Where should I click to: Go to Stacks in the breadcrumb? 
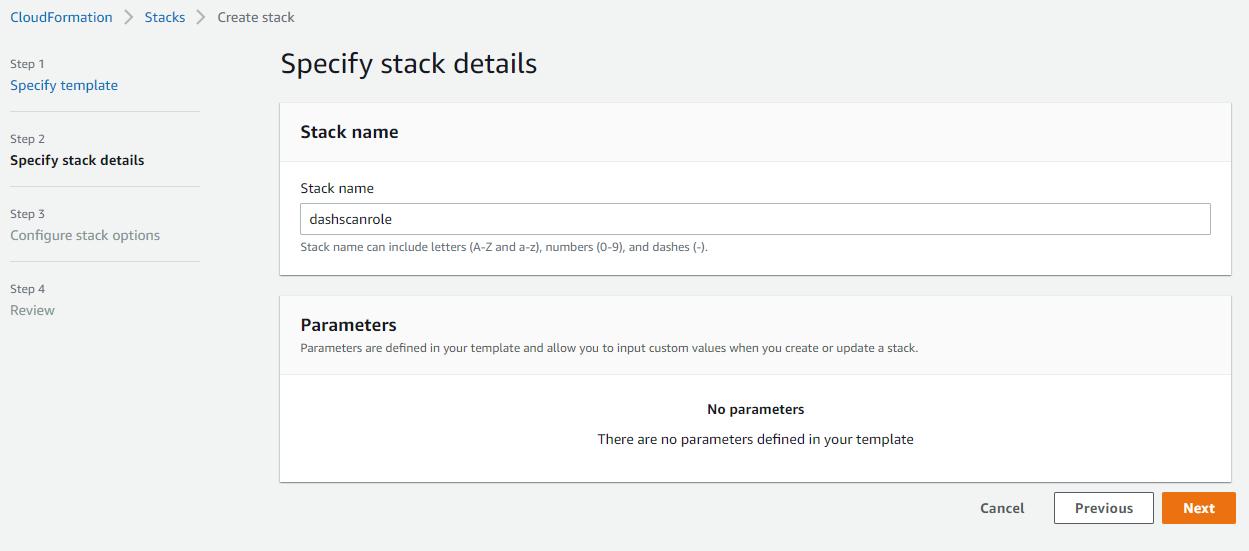click(164, 17)
